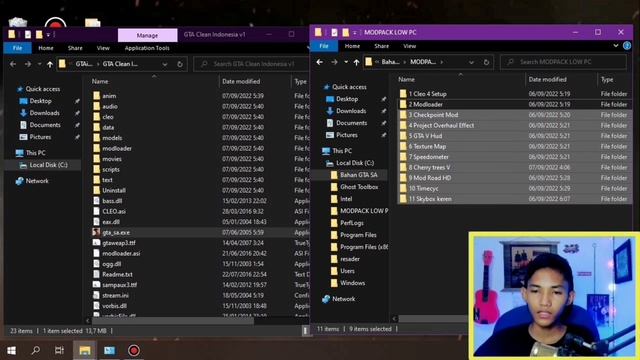Select 1 Cleo 4 Setup folder
The width and height of the screenshot is (640, 360).
pyautogui.click(x=427, y=94)
